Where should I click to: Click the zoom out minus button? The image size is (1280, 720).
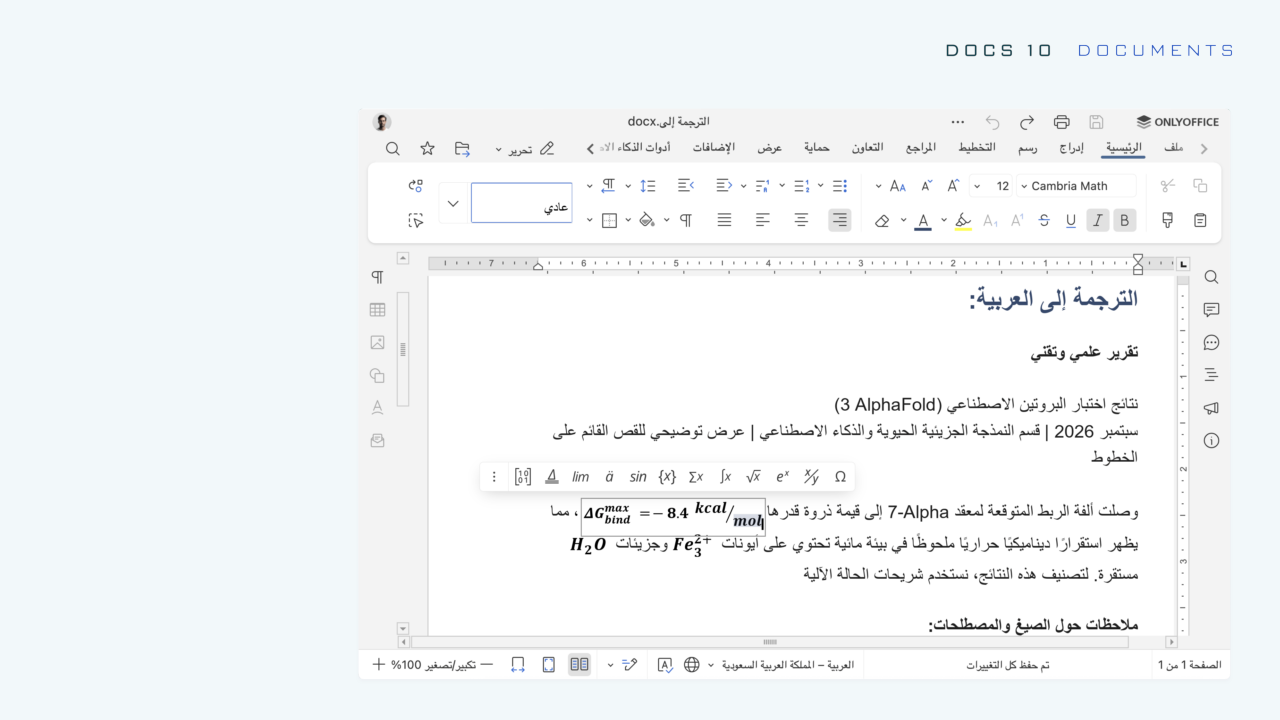click(x=487, y=665)
